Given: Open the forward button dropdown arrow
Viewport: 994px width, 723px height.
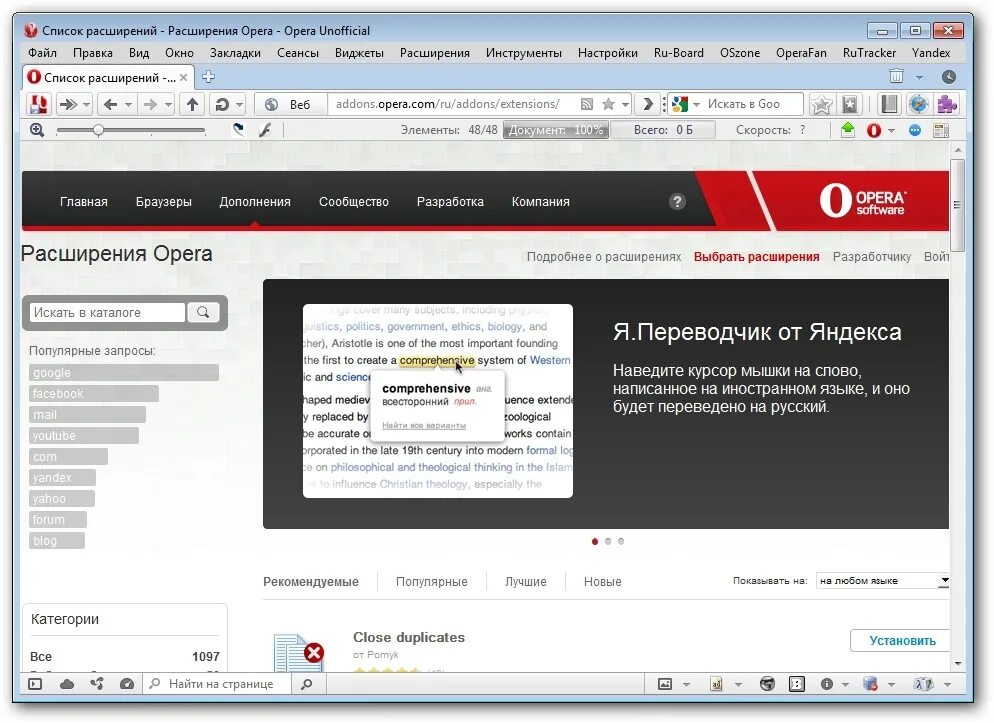Looking at the screenshot, I should tap(166, 104).
